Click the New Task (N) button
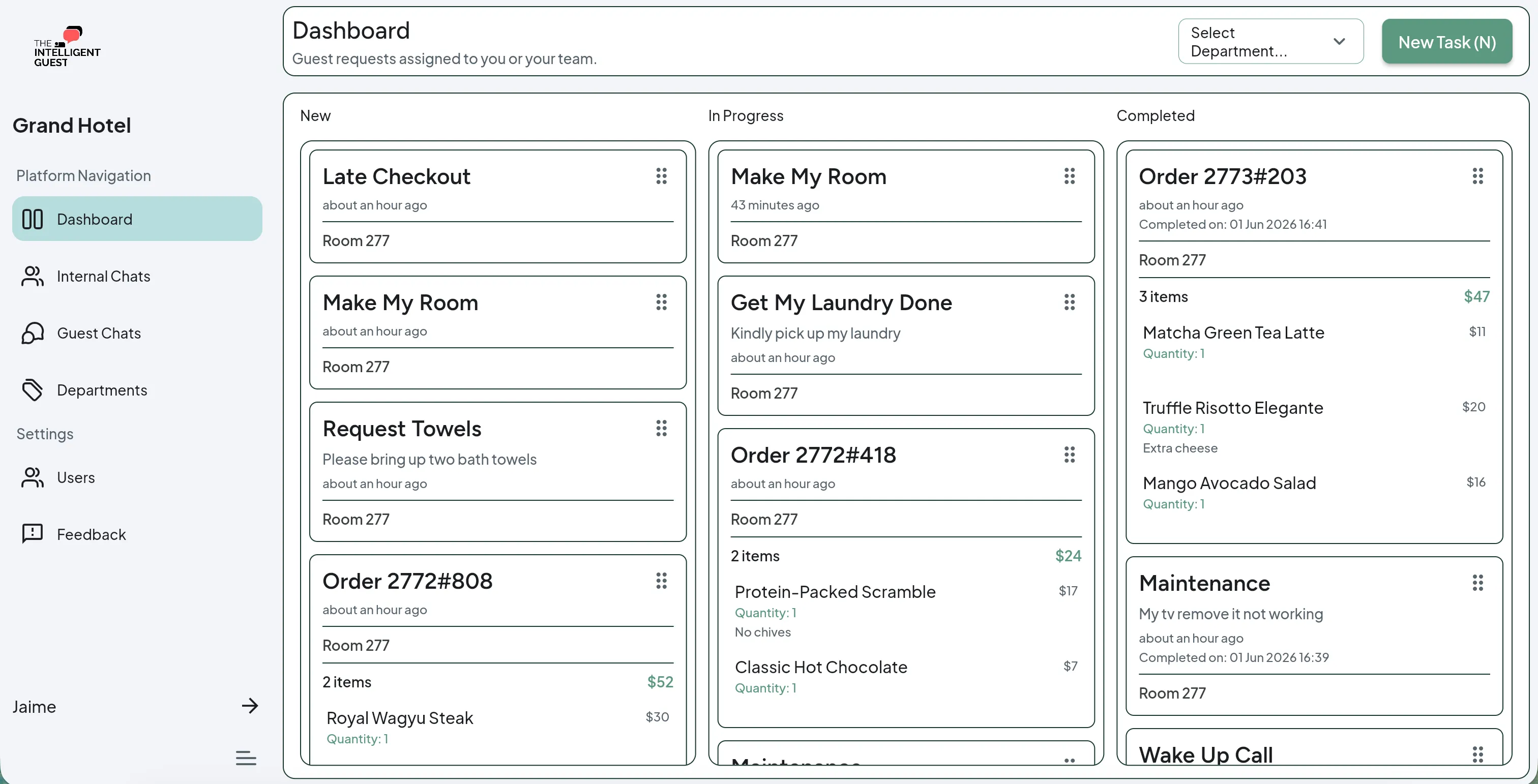Image resolution: width=1538 pixels, height=784 pixels. (x=1446, y=42)
